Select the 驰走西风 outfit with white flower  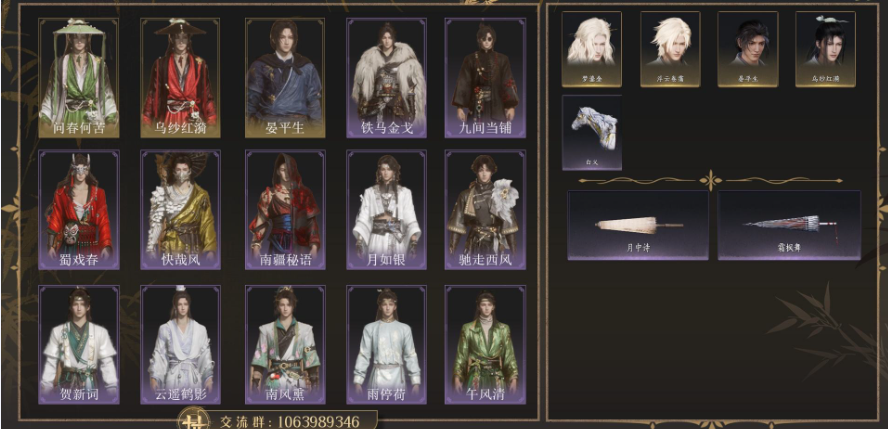485,209
